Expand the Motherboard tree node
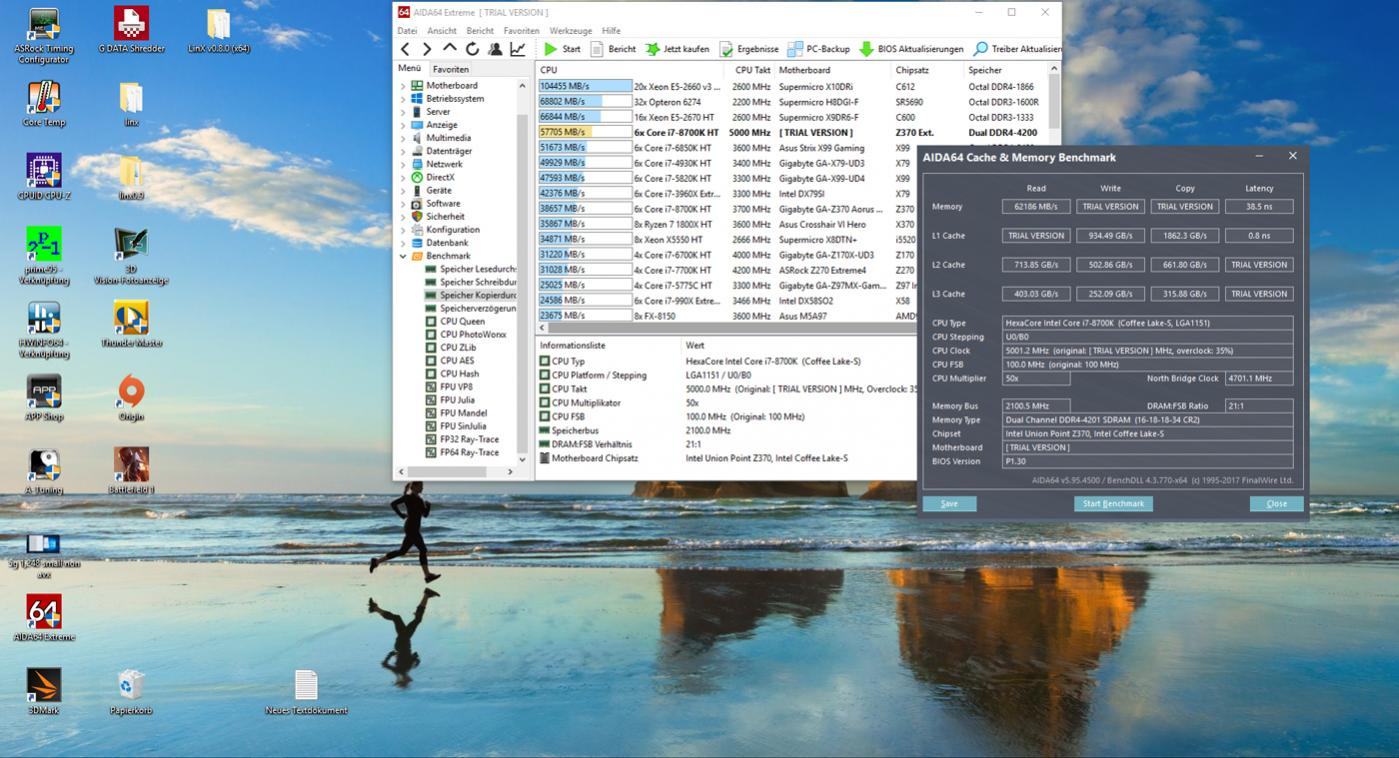Image resolution: width=1399 pixels, height=758 pixels. tap(403, 86)
